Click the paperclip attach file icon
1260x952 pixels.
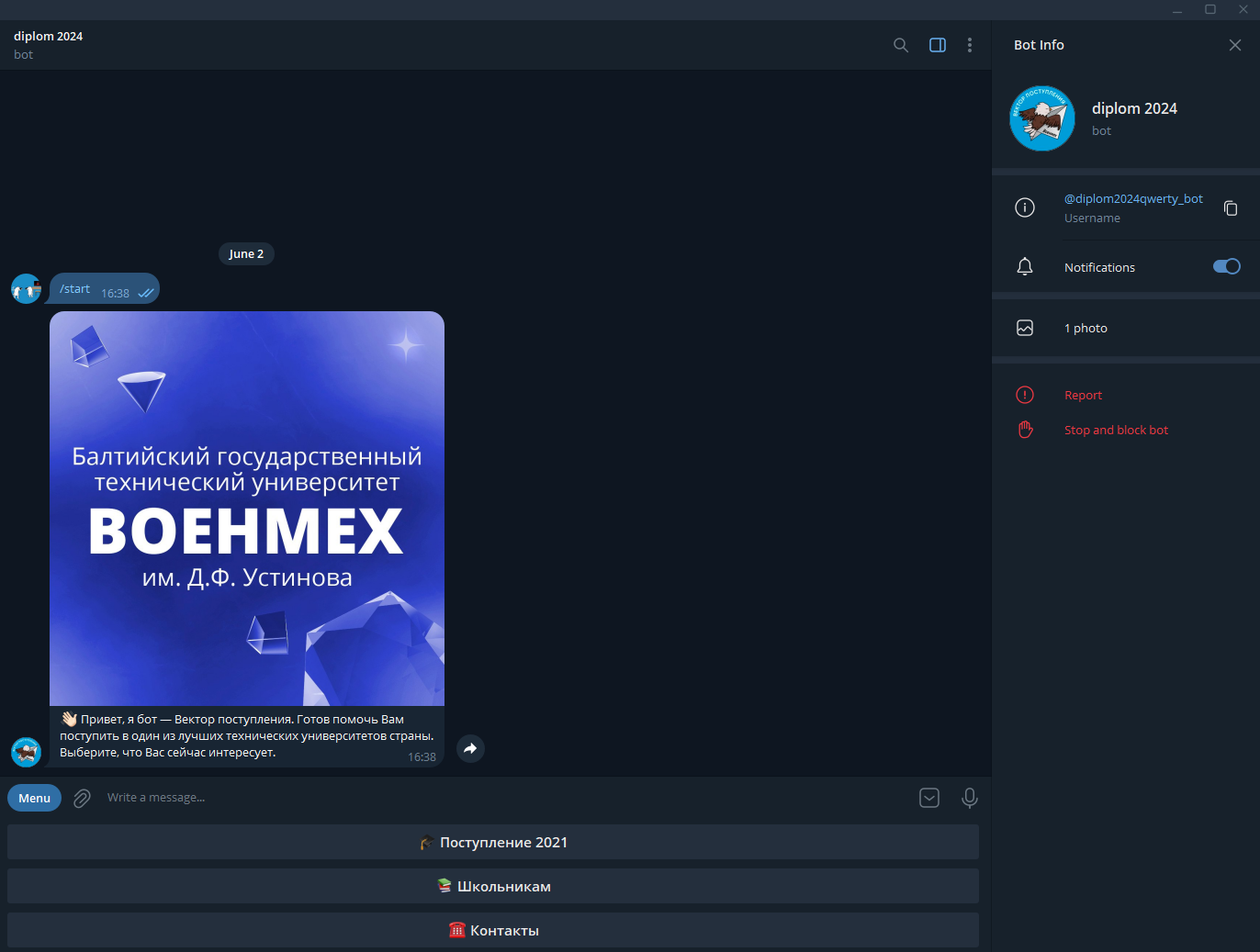pyautogui.click(x=82, y=798)
